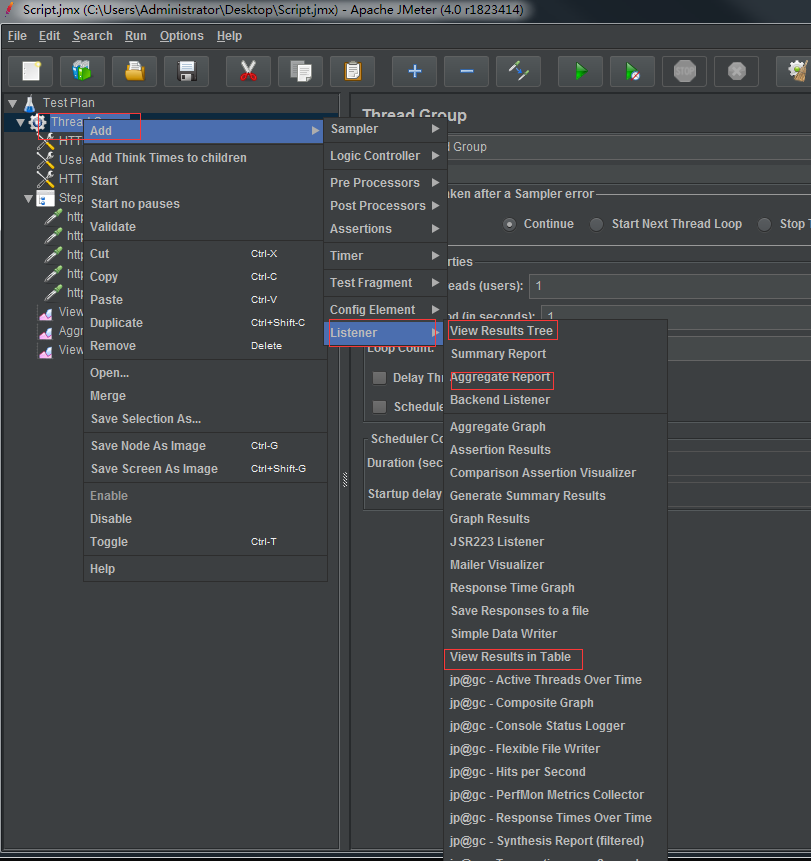The image size is (811, 861).
Task: Open the Edit menu
Action: pyautogui.click(x=49, y=36)
